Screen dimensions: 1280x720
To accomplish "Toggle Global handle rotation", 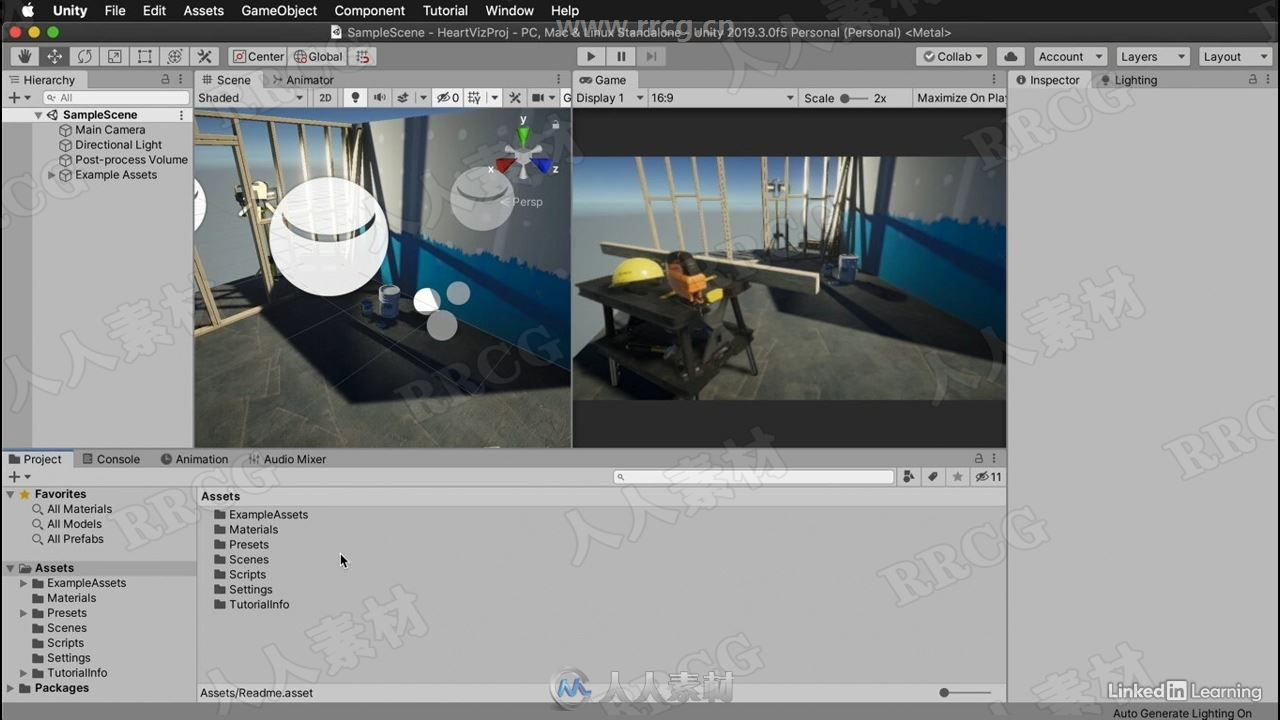I will [x=317, y=57].
